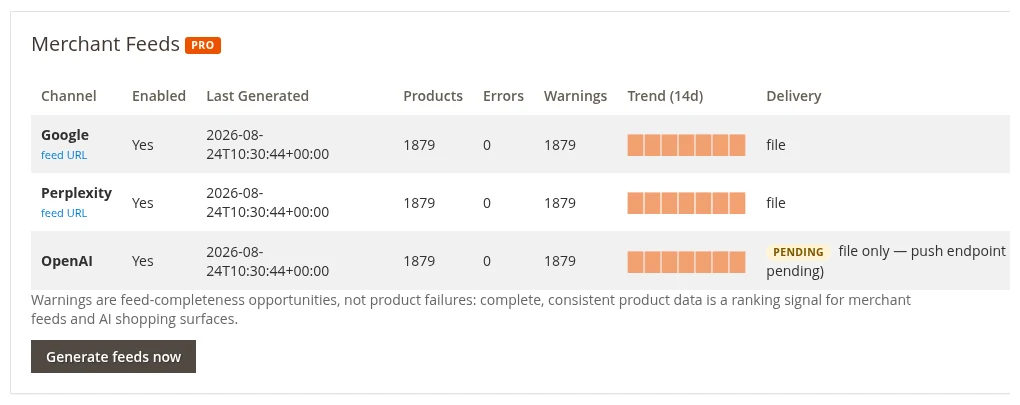
Task: Click the Trend (14d) column header
Action: point(665,96)
